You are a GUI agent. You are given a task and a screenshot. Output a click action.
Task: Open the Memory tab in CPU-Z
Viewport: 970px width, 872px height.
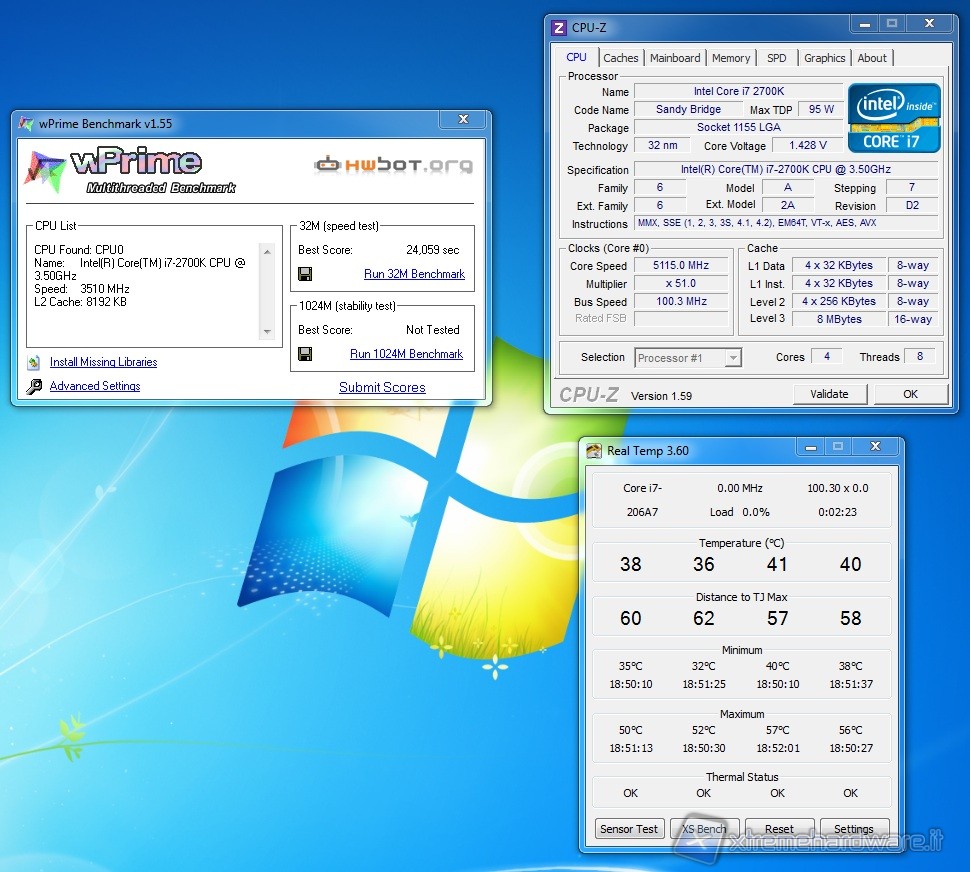[731, 58]
